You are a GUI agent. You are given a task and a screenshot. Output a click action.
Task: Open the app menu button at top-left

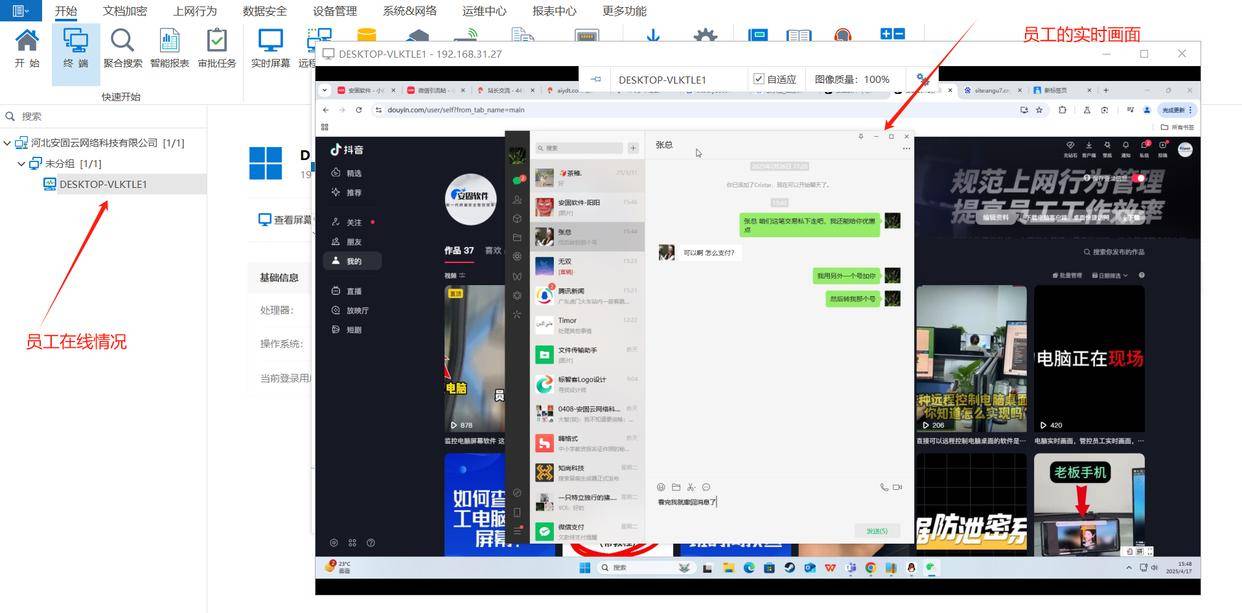click(20, 11)
